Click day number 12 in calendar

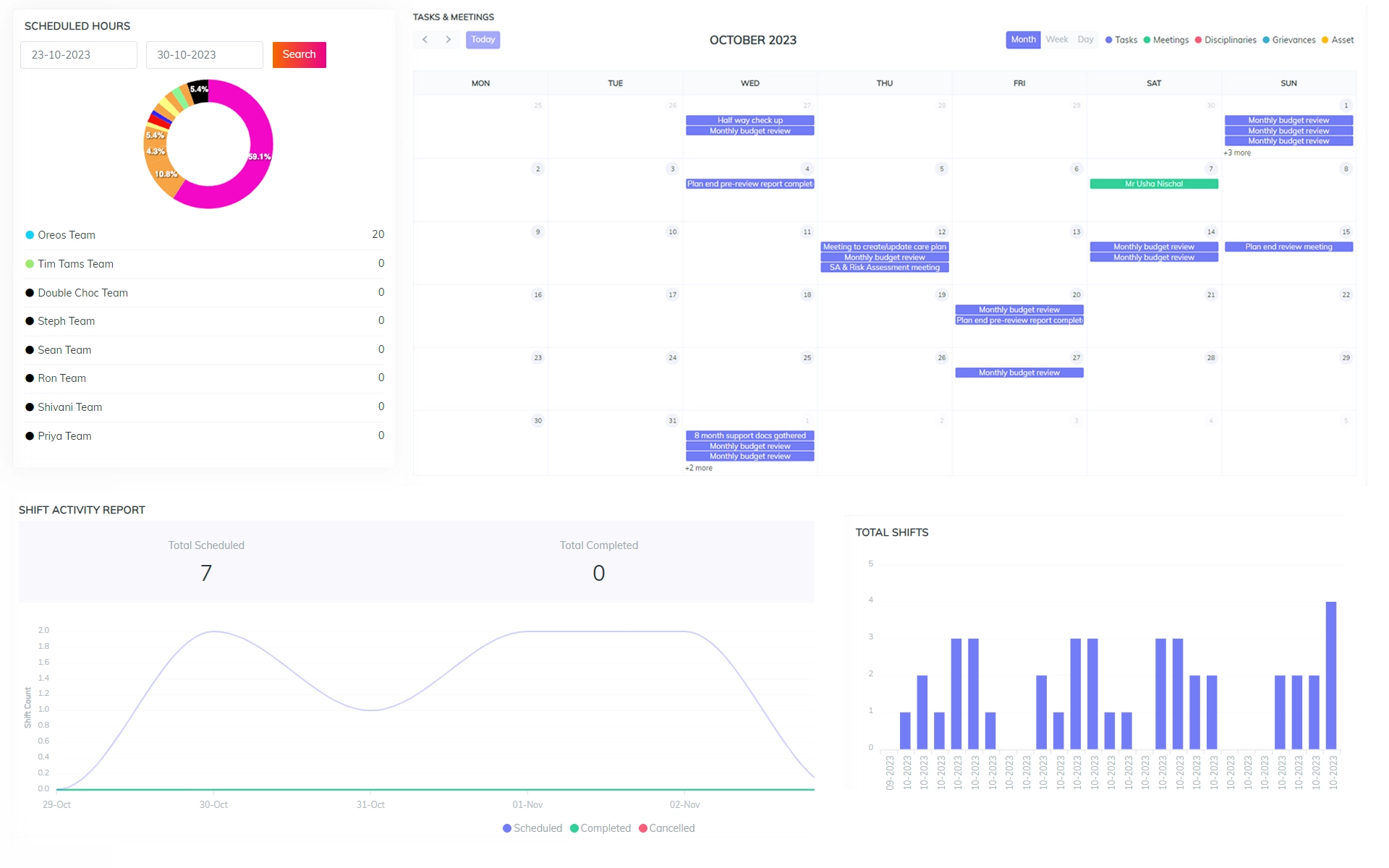tap(941, 231)
